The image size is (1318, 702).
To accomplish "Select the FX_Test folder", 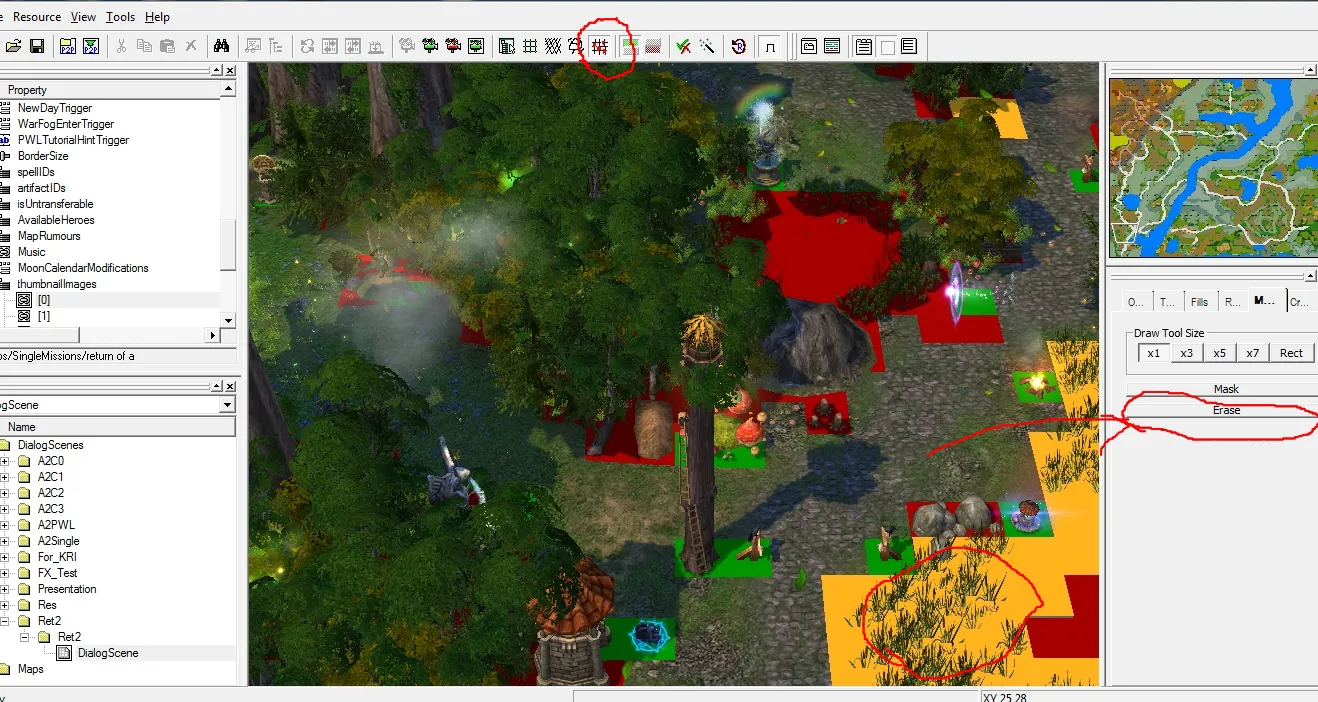I will pos(58,573).
